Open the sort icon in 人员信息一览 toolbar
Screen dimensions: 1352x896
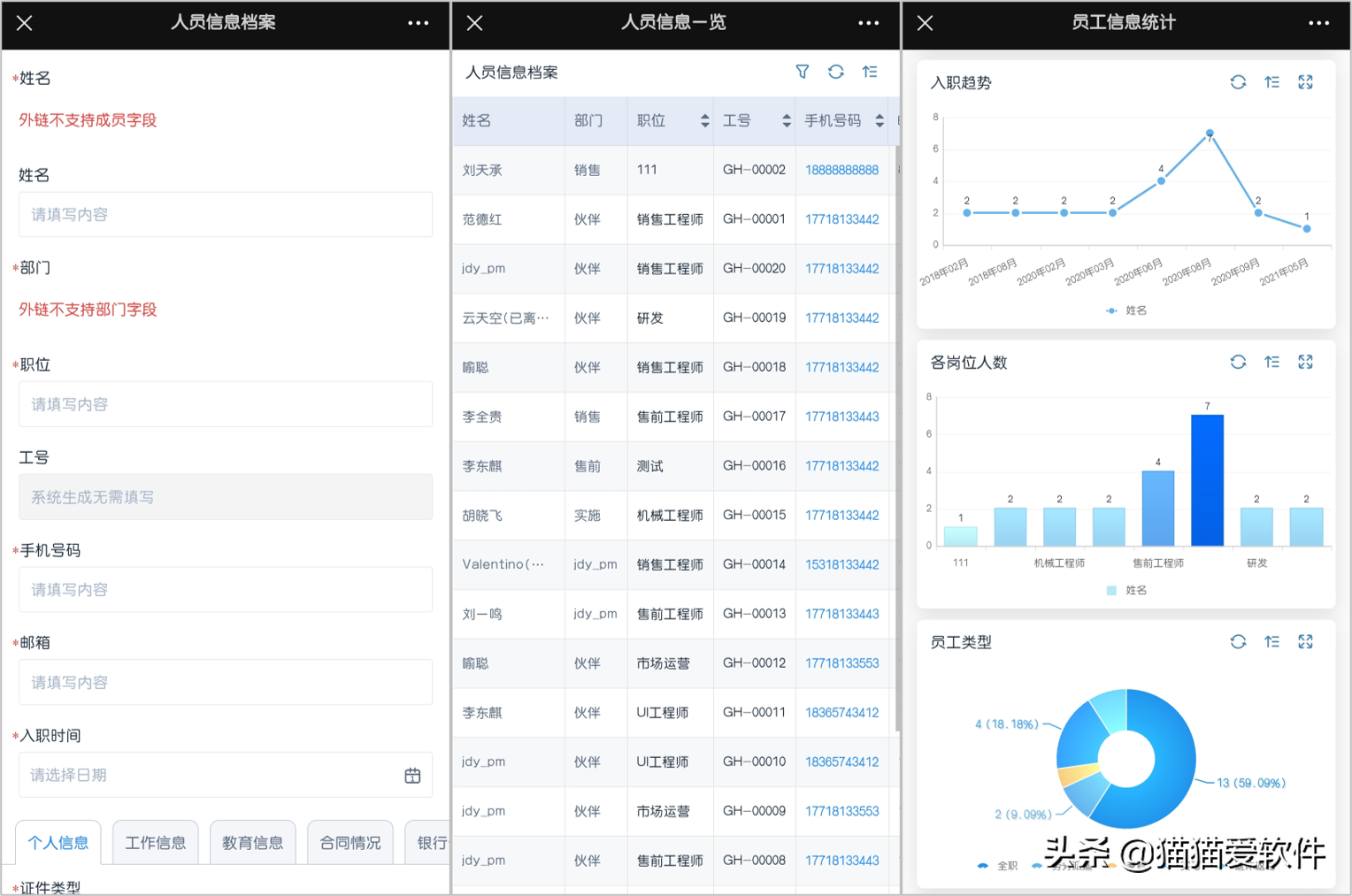pyautogui.click(x=870, y=72)
